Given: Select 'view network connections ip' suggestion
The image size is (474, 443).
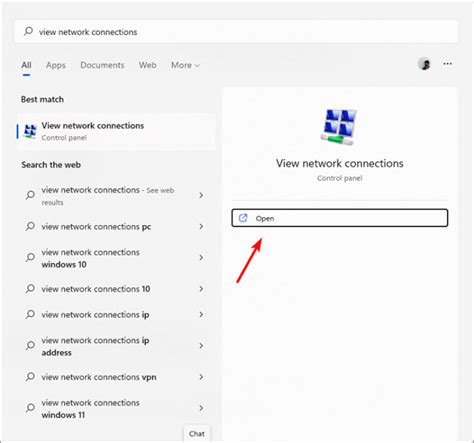Looking at the screenshot, I should pos(116,314).
